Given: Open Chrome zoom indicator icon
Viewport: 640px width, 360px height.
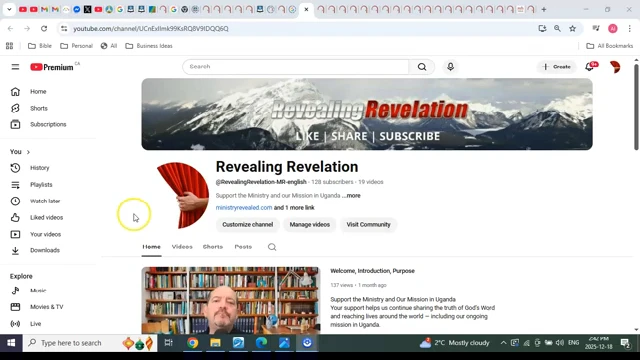Looking at the screenshot, I should [x=557, y=28].
